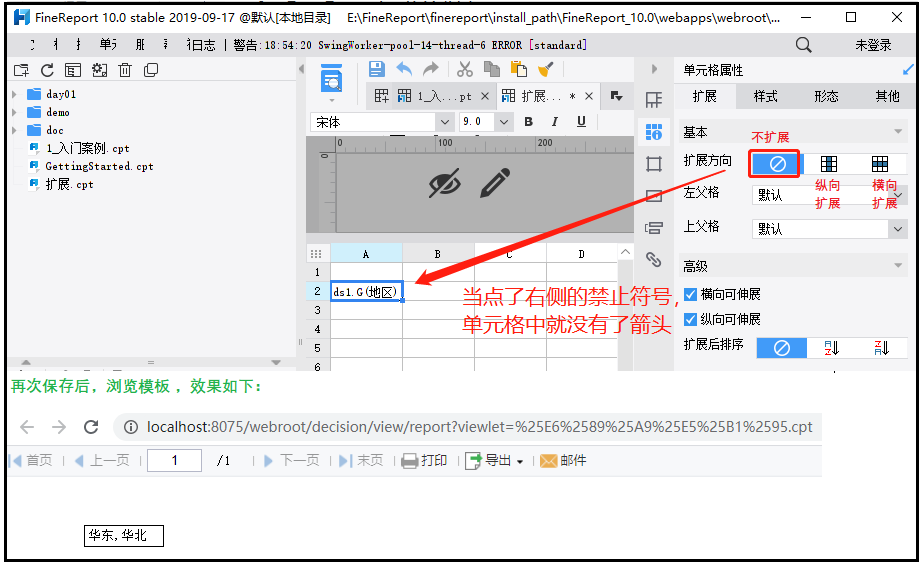Screen dimensions: 923x565
Task: Click the Undo arrow icon
Action: point(404,69)
